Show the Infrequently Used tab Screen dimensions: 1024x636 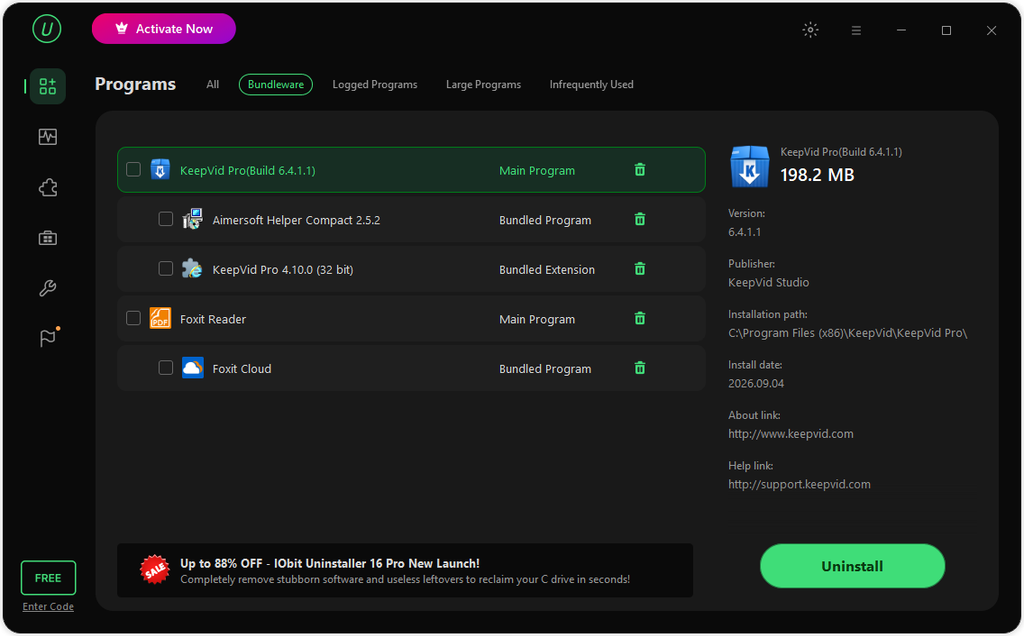[x=592, y=84]
